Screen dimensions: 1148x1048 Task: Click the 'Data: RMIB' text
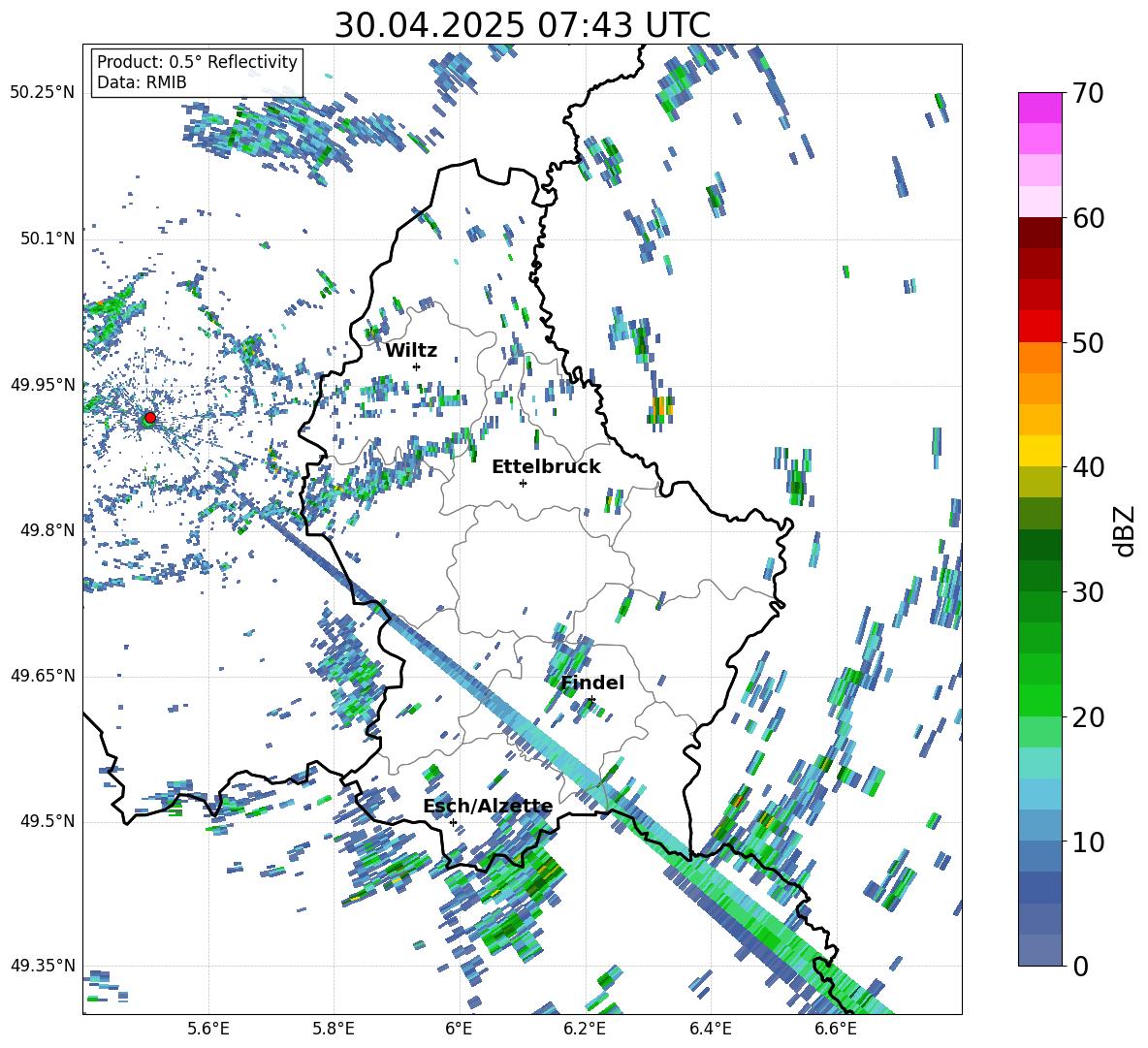point(142,82)
